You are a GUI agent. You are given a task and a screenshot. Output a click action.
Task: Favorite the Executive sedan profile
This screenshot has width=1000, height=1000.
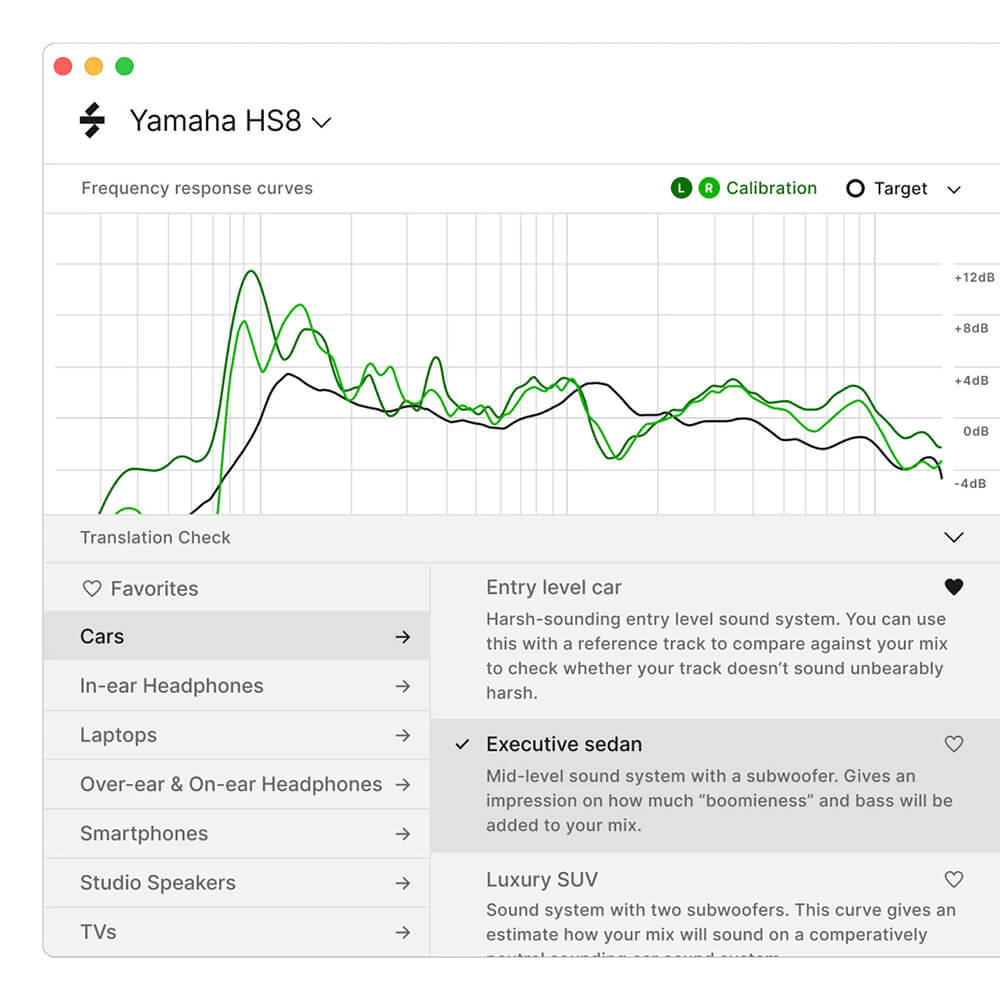tap(953, 744)
